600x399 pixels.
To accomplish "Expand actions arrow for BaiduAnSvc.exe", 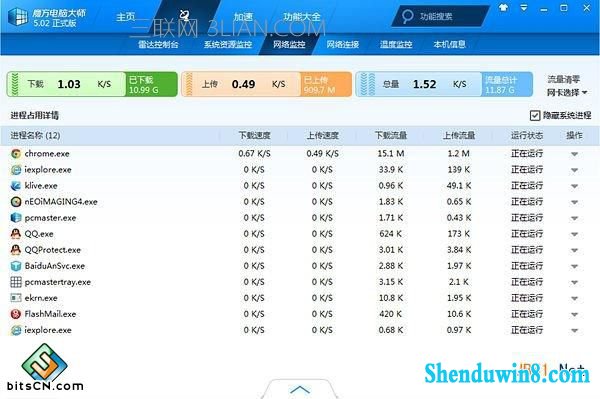I will tap(574, 267).
